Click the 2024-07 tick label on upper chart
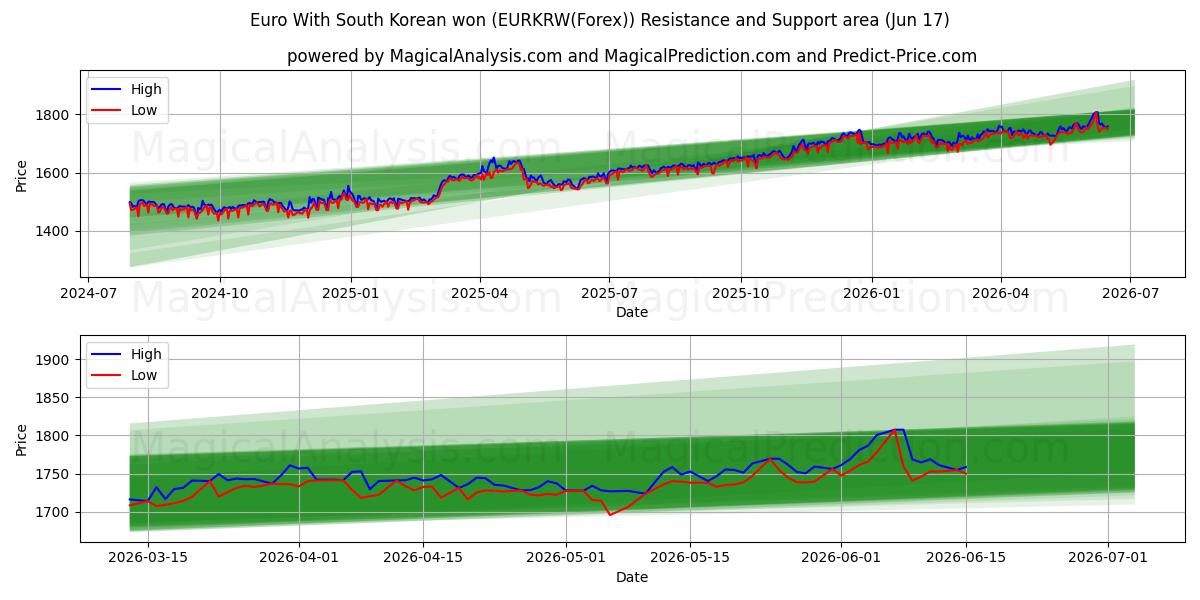This screenshot has width=1200, height=600. 89,294
